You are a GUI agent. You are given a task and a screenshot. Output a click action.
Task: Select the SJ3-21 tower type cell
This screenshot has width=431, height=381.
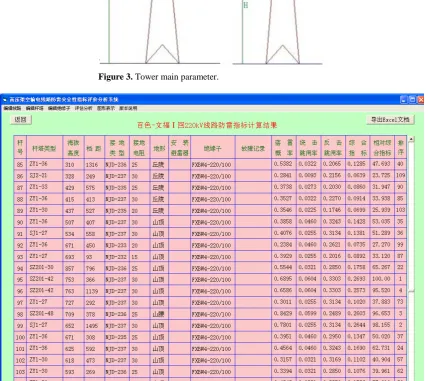coord(44,176)
